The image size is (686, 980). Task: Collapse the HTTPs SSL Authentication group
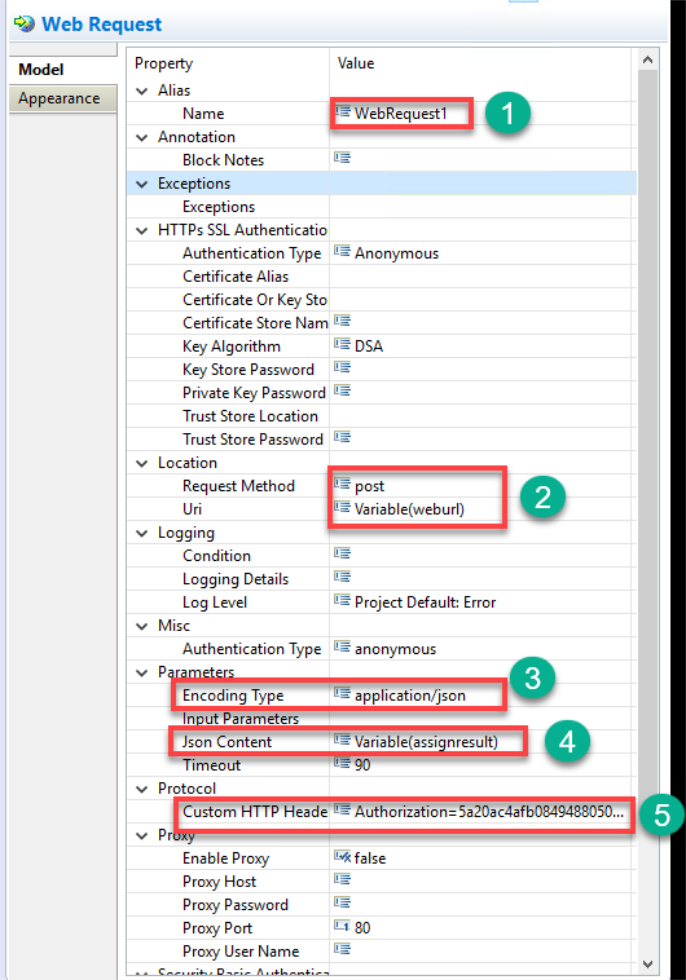tap(142, 230)
